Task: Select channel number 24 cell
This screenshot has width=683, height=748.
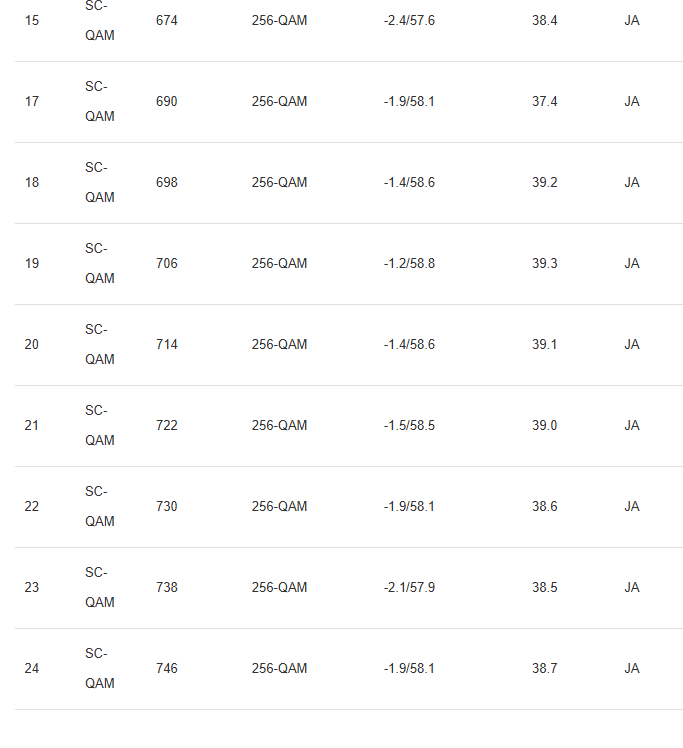Action: click(32, 669)
